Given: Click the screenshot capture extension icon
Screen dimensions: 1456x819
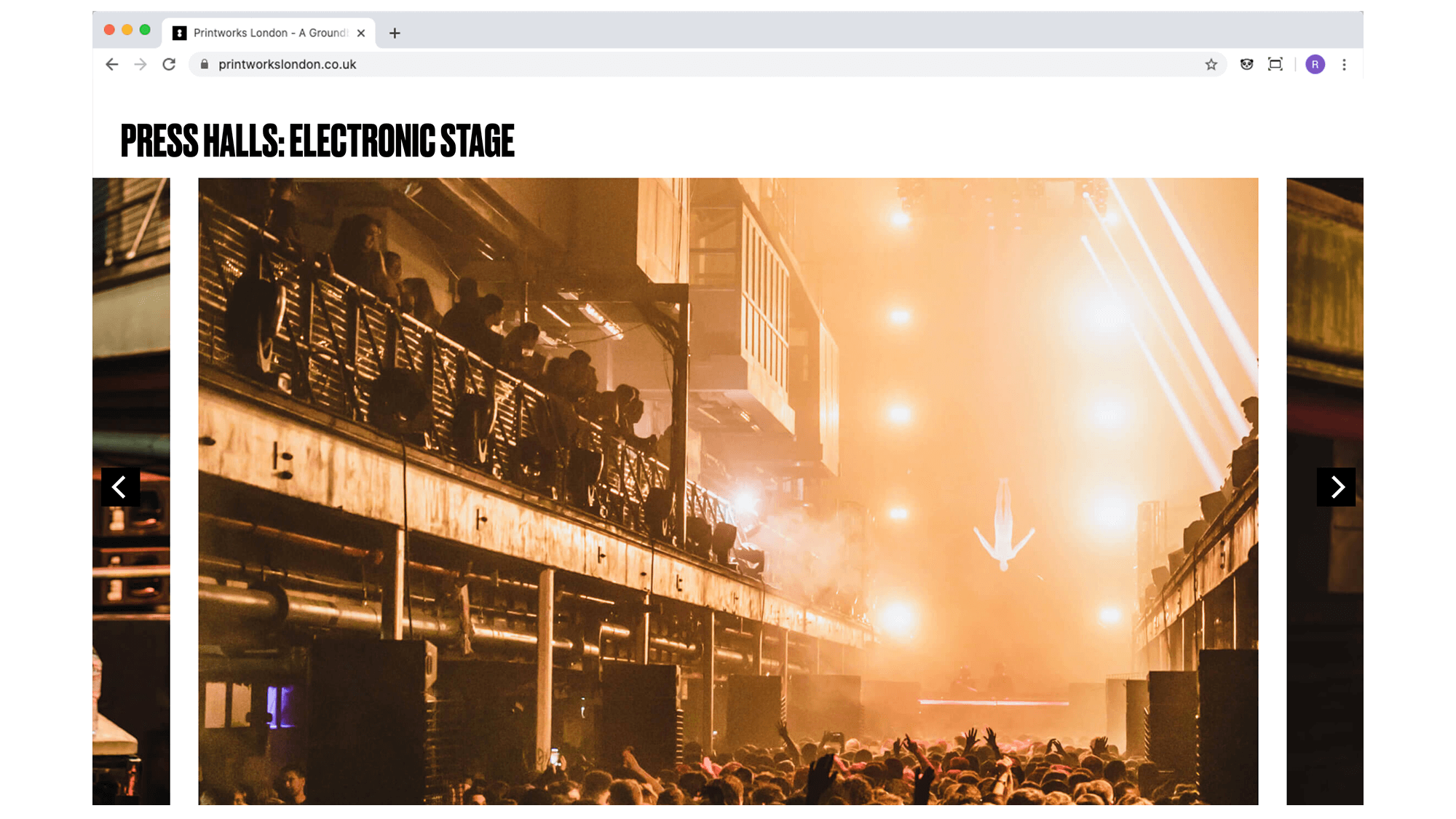Looking at the screenshot, I should 1275,64.
